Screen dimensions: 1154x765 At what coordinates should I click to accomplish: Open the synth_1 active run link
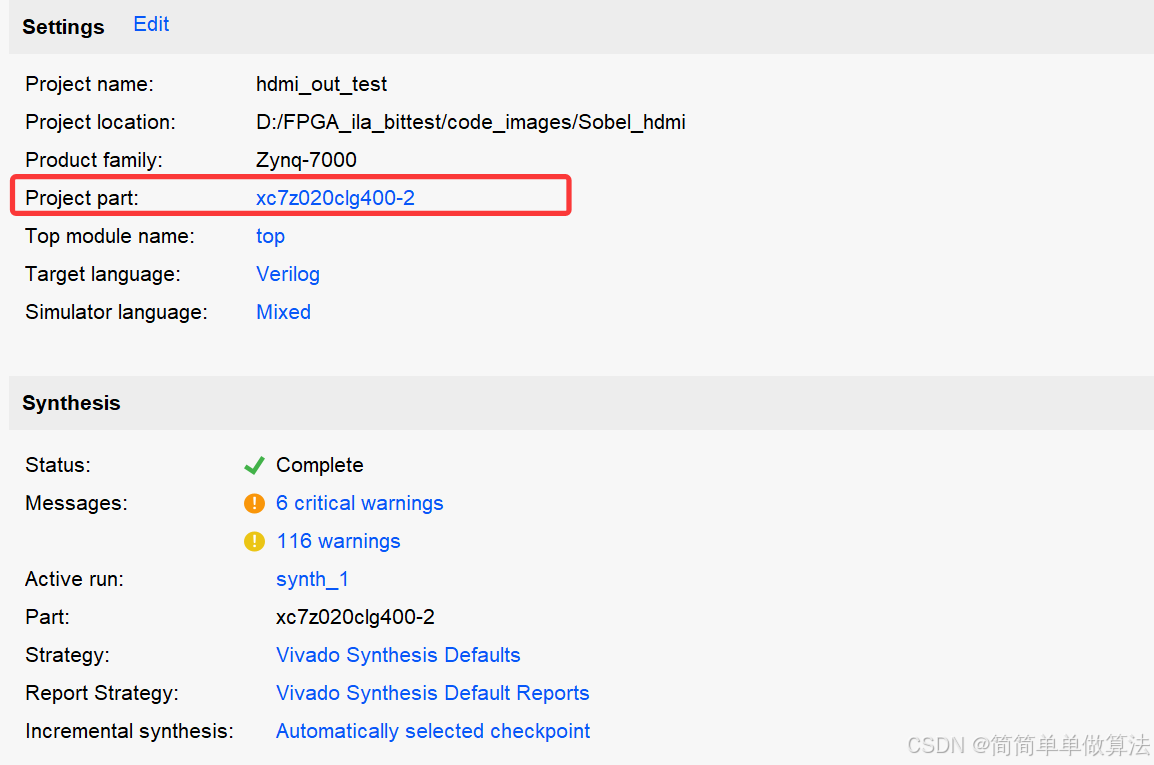tap(312, 579)
